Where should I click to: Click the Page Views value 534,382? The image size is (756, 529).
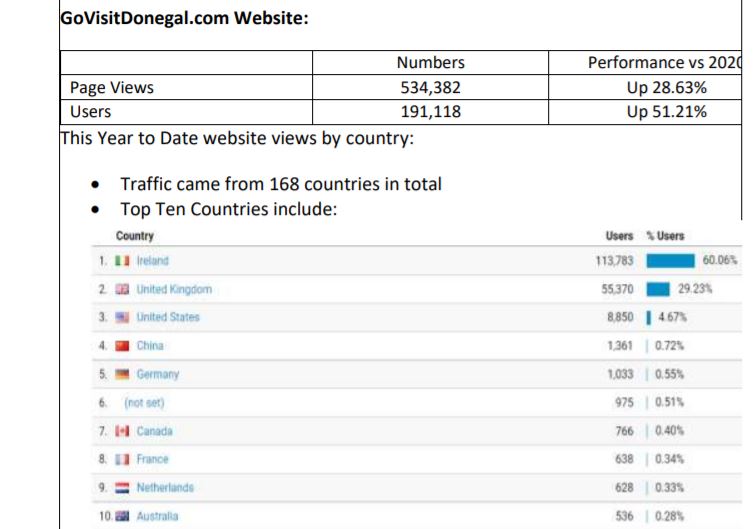point(430,87)
